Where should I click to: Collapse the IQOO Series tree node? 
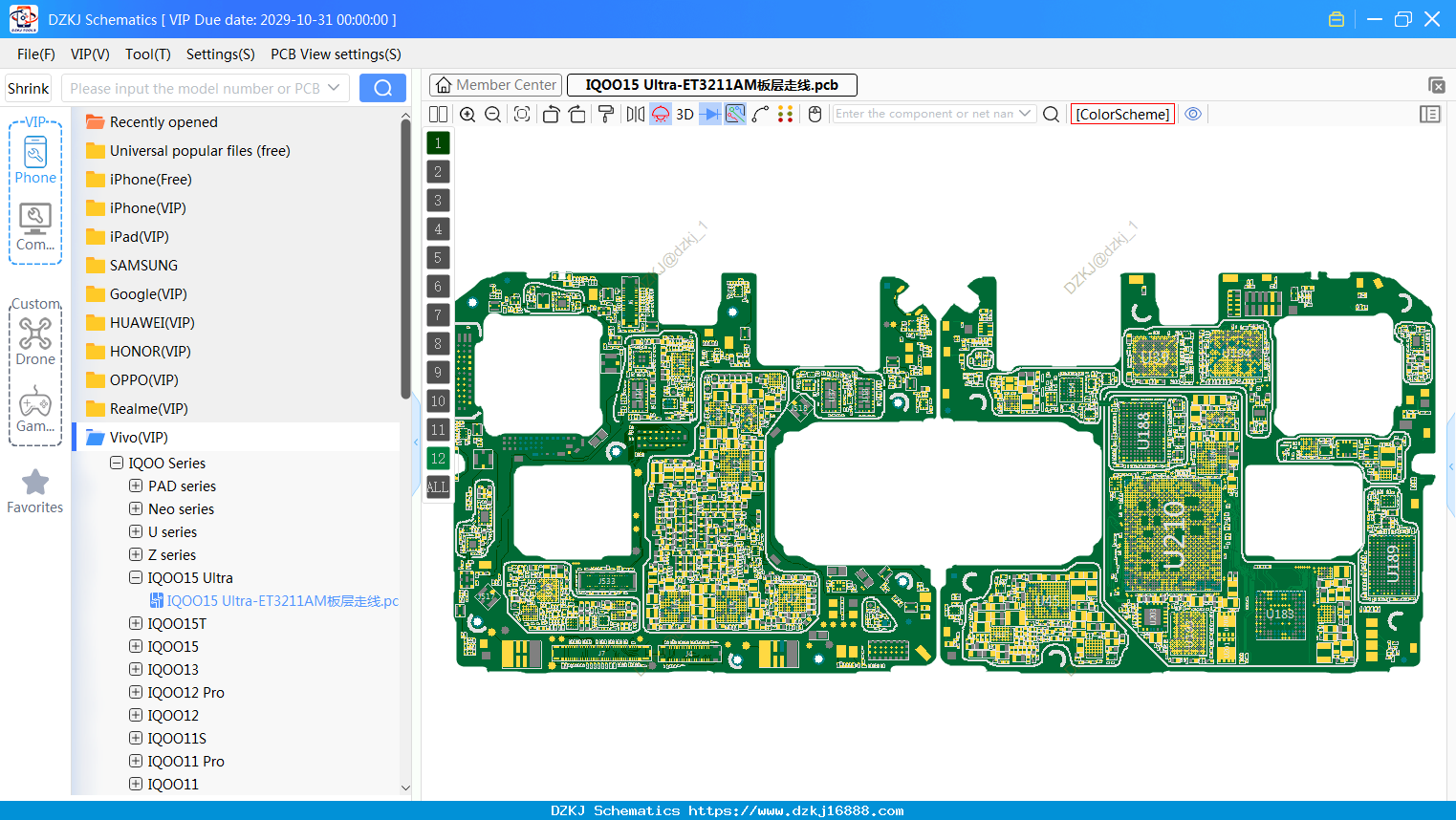coord(117,463)
